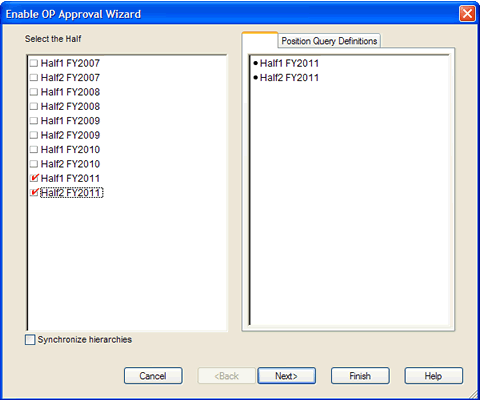Screen dimensions: 480x400
Task: Click the Half1 FY2011 label in checklist
Action: [70, 178]
